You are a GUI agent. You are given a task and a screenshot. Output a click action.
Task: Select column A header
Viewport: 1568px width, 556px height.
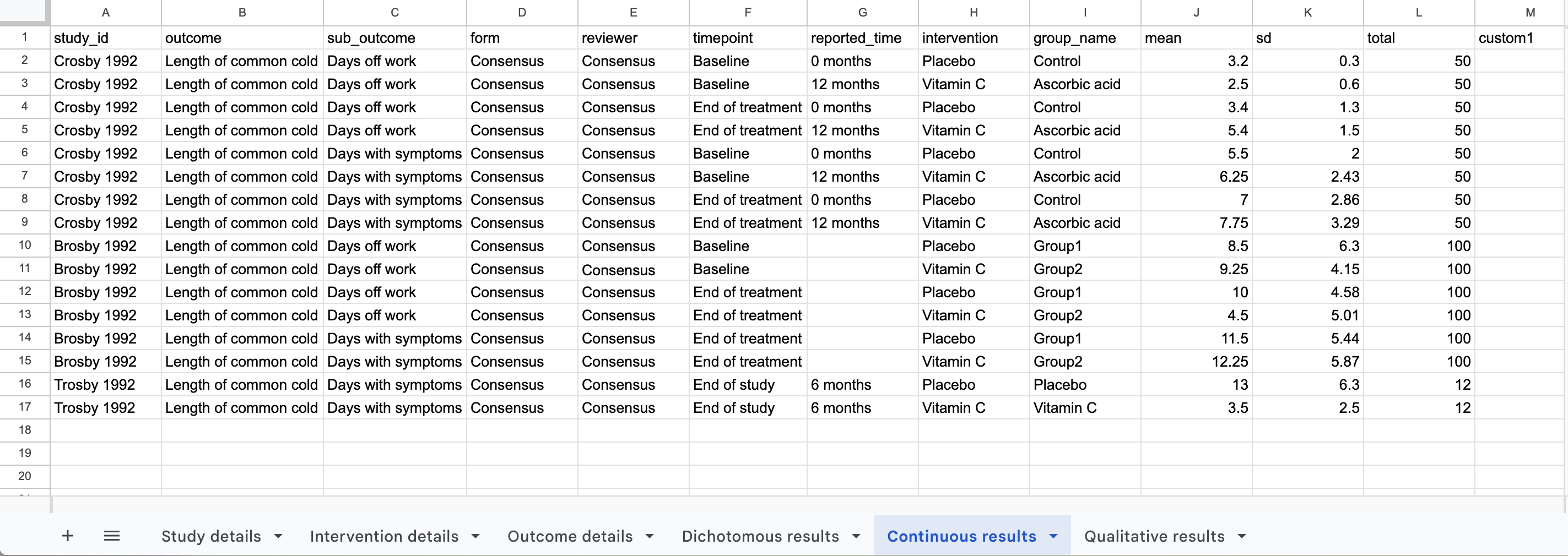(105, 12)
